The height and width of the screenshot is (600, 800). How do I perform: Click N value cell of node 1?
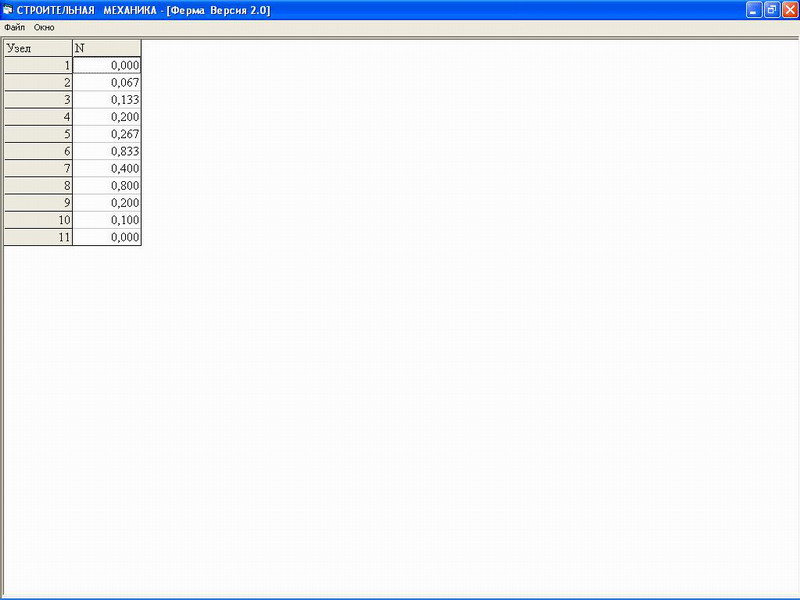click(107, 65)
